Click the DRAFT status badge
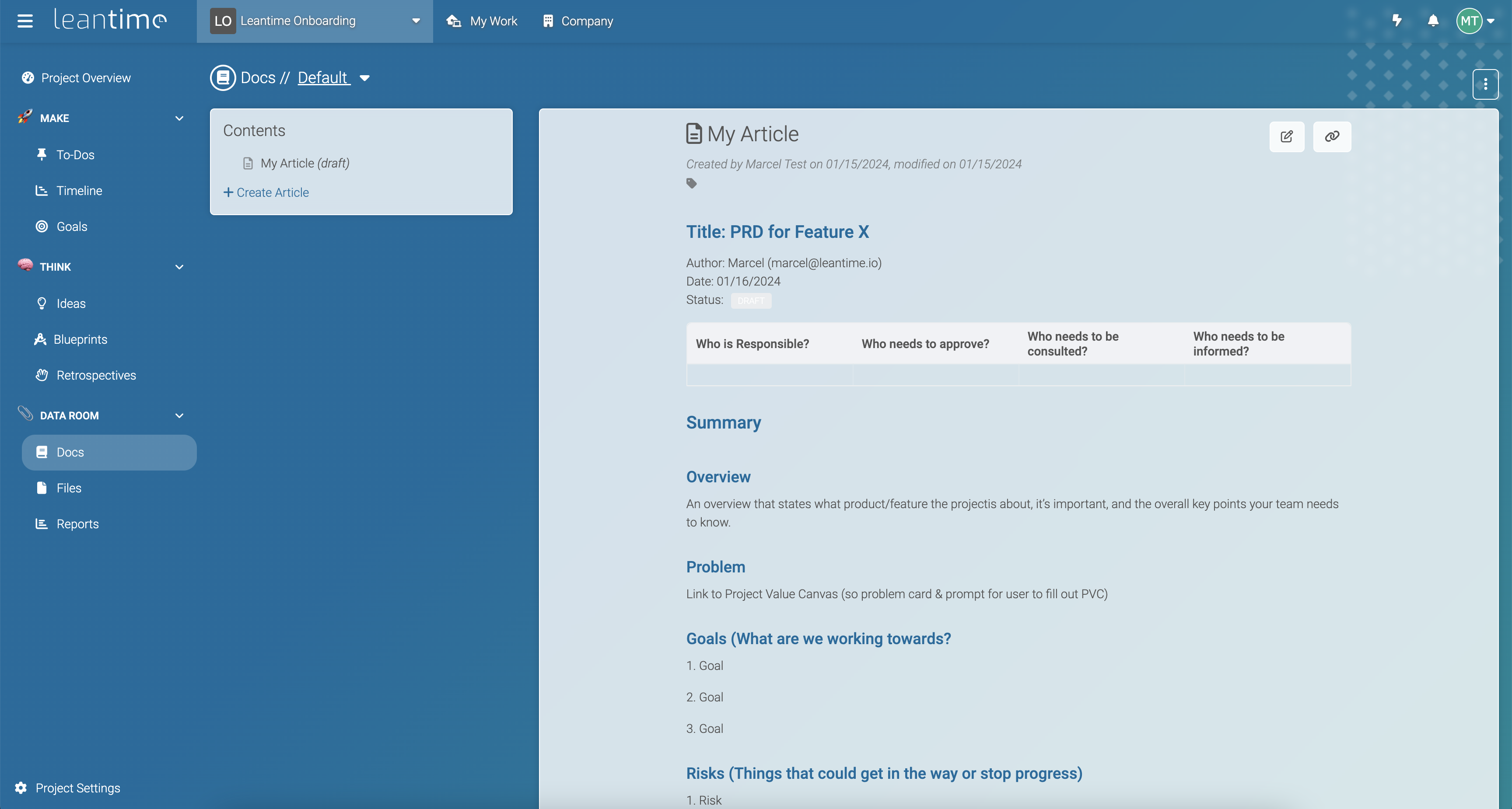 (751, 300)
